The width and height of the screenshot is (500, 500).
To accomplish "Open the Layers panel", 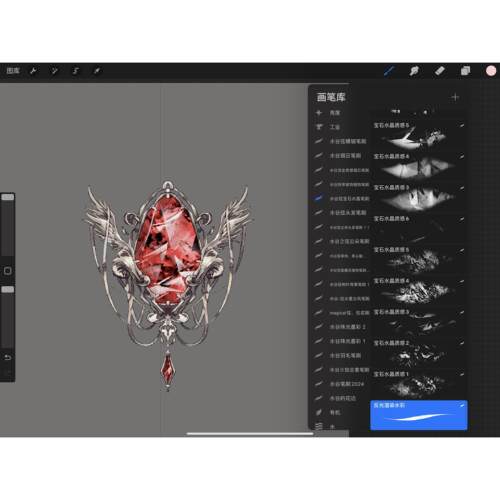I will tap(465, 71).
